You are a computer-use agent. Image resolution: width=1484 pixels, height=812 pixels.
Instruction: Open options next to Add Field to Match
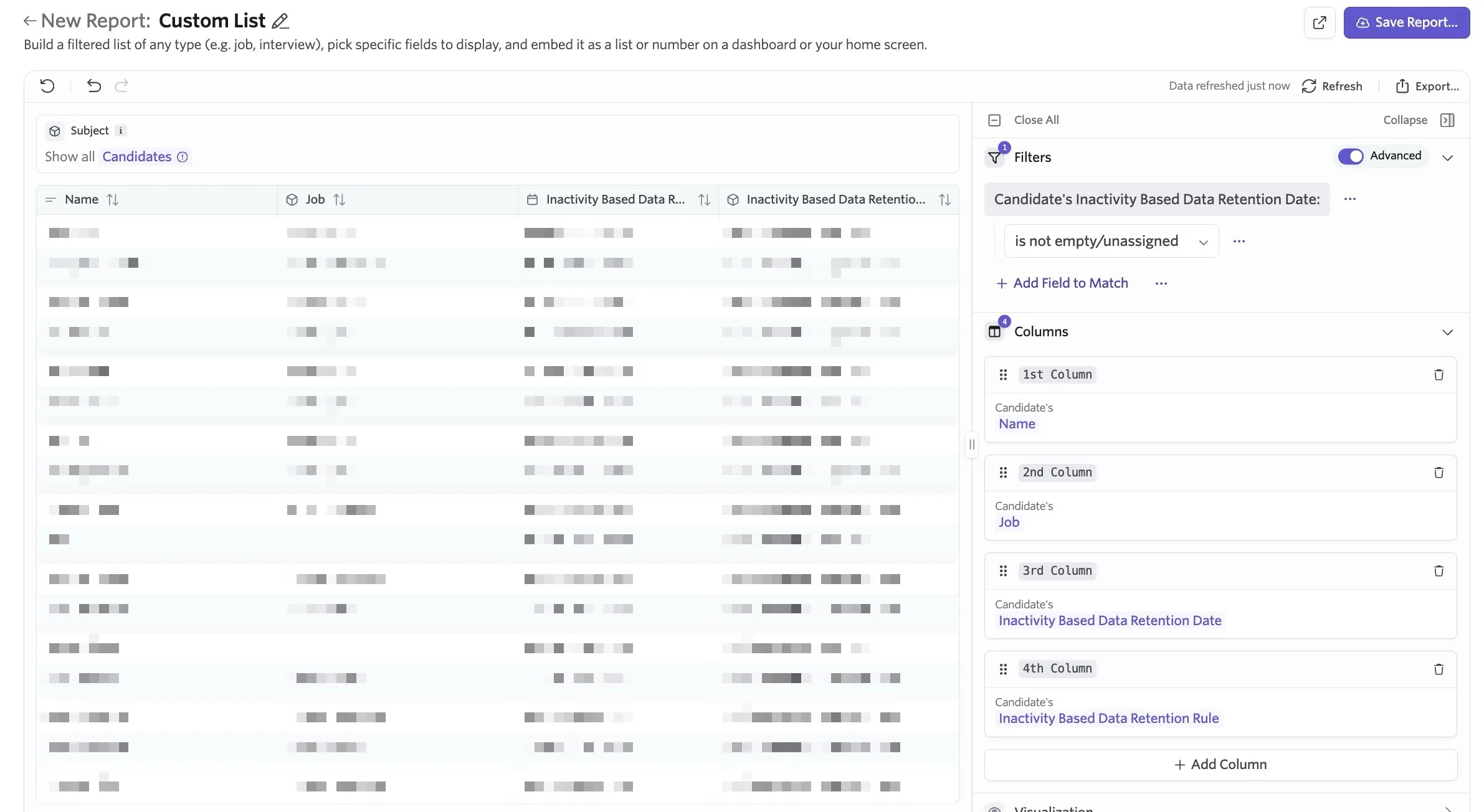(1161, 283)
